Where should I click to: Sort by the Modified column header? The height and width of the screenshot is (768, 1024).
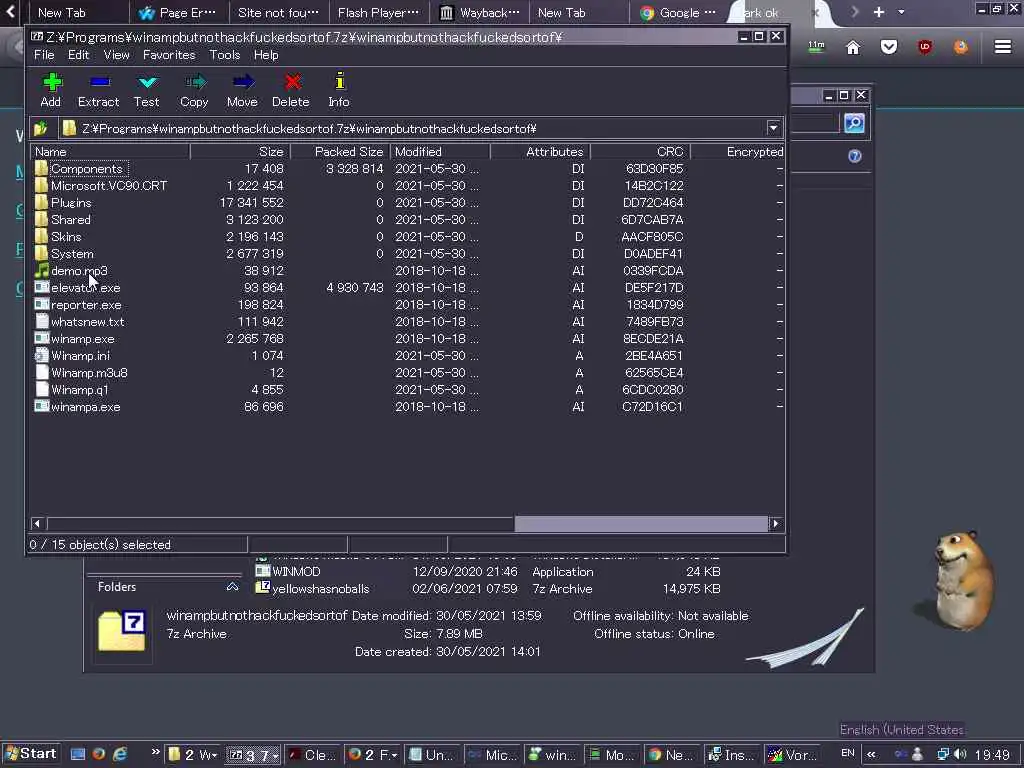pyautogui.click(x=440, y=152)
